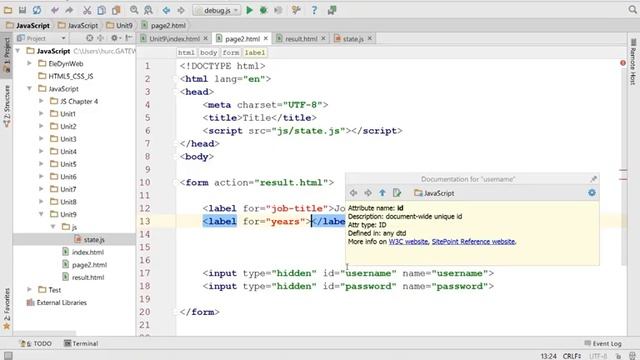Click the Save All disk icon

pyautogui.click(x=22, y=10)
